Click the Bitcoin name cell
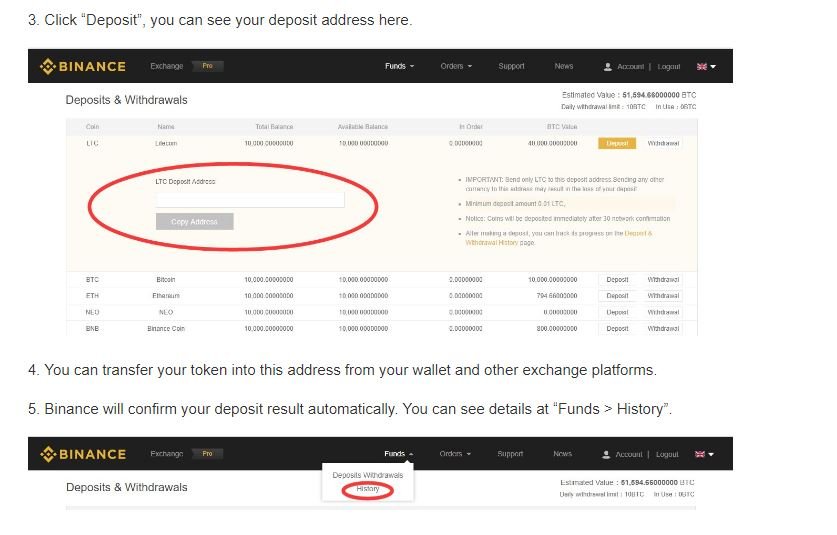 [166, 280]
